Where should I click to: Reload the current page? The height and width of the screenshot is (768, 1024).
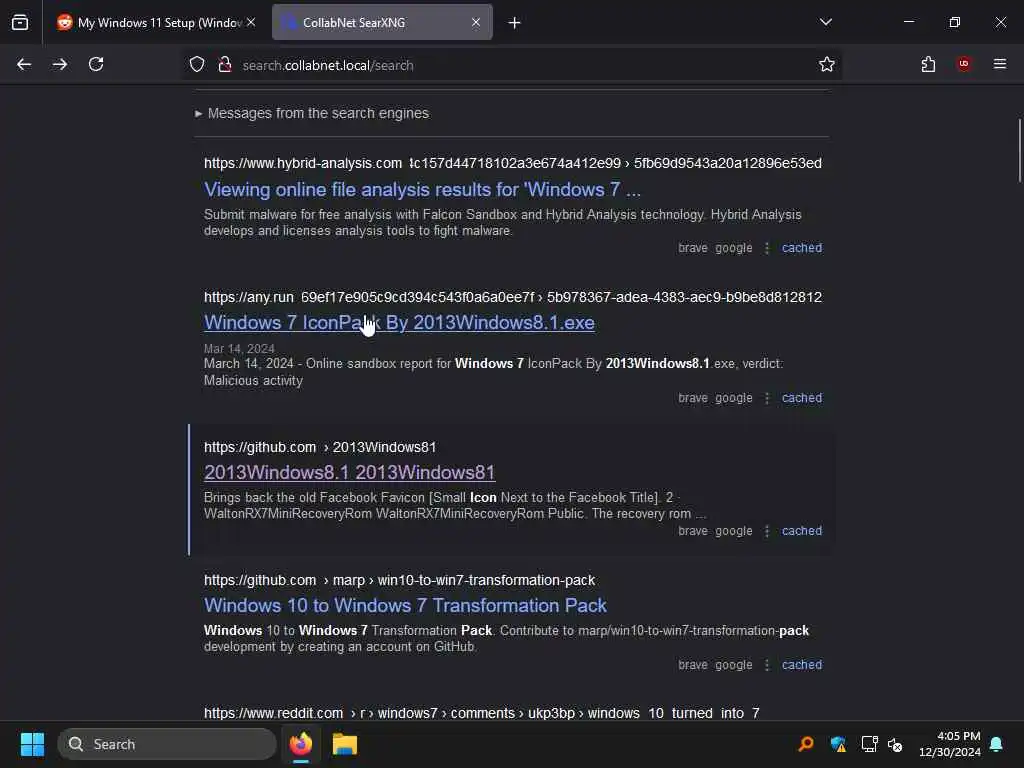[96, 64]
